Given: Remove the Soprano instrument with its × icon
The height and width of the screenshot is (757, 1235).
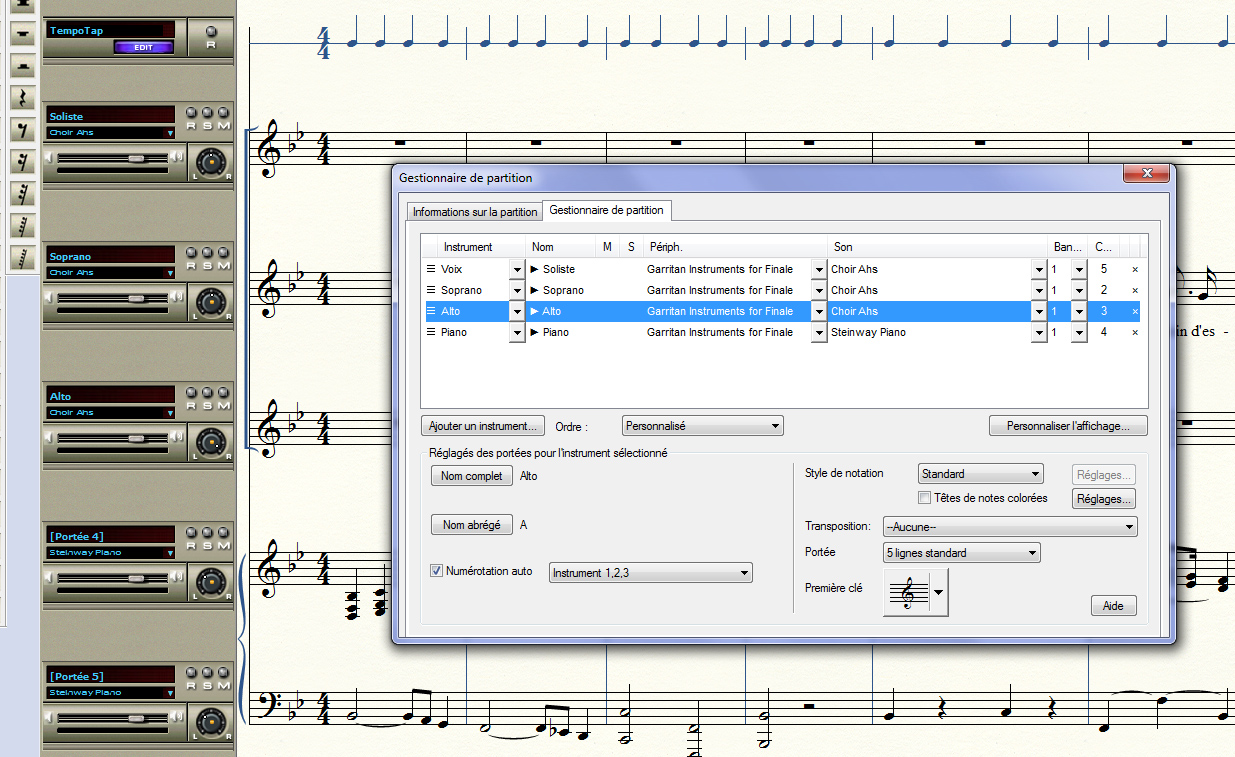Looking at the screenshot, I should 1134,290.
